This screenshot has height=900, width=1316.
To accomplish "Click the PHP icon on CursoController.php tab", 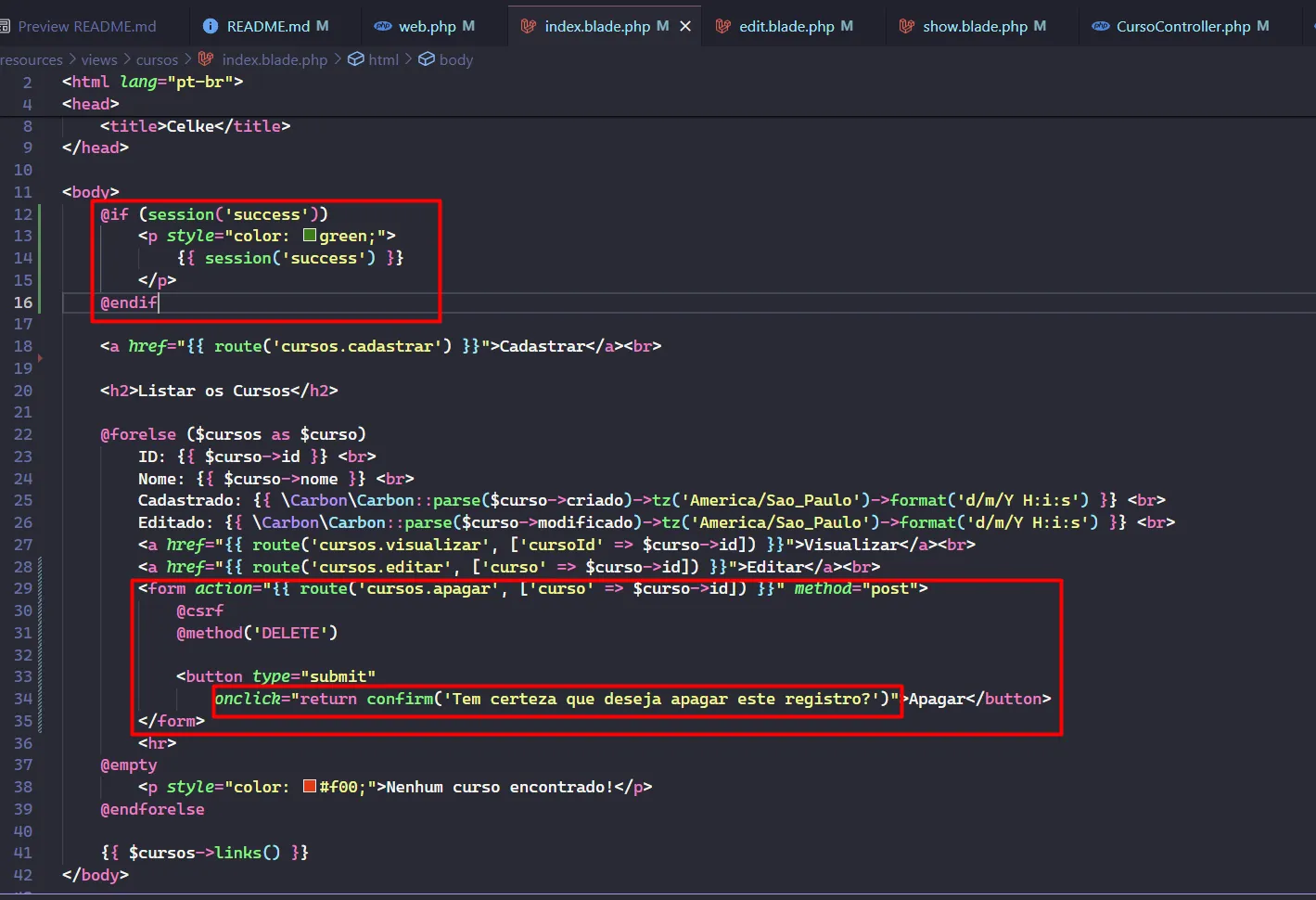I will [x=1100, y=26].
